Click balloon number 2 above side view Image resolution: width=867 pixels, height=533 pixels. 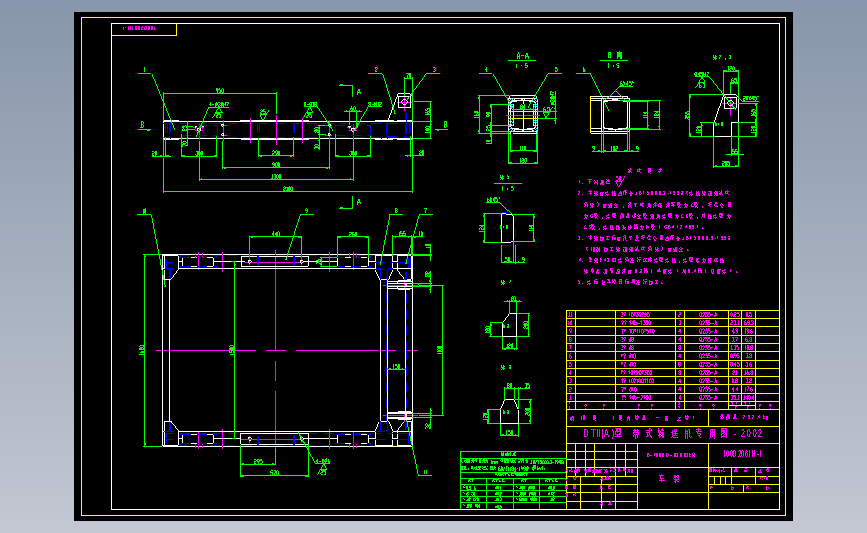pyautogui.click(x=376, y=70)
